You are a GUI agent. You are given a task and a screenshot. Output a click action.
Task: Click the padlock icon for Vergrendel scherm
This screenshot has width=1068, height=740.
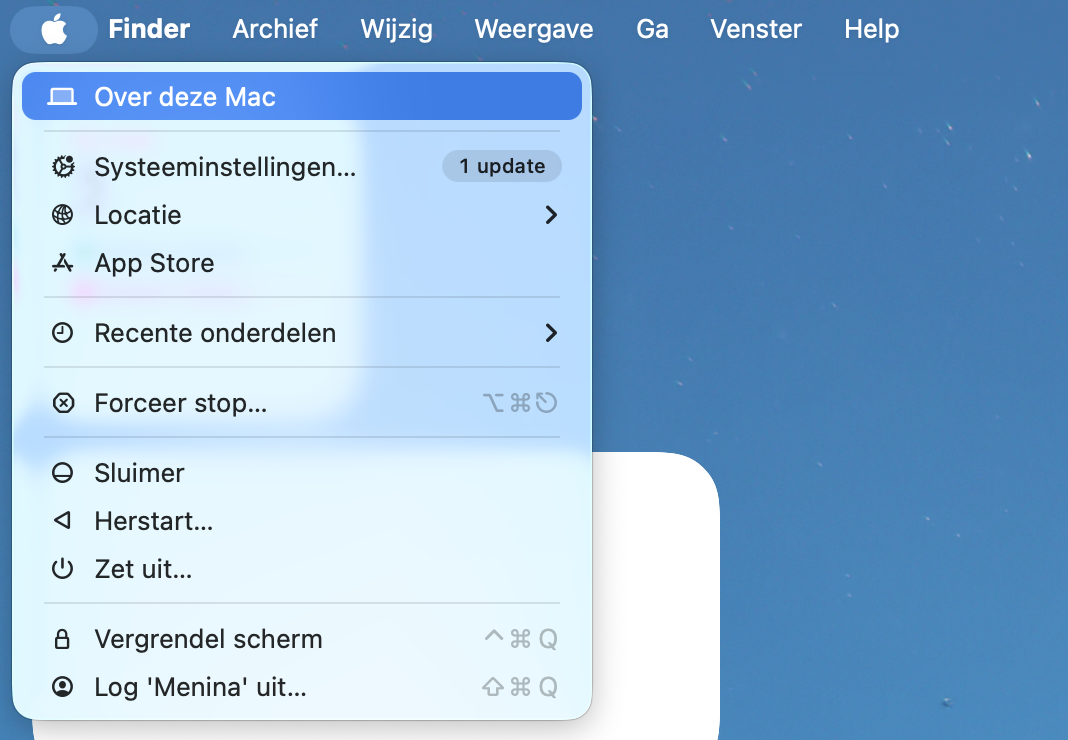[62, 639]
